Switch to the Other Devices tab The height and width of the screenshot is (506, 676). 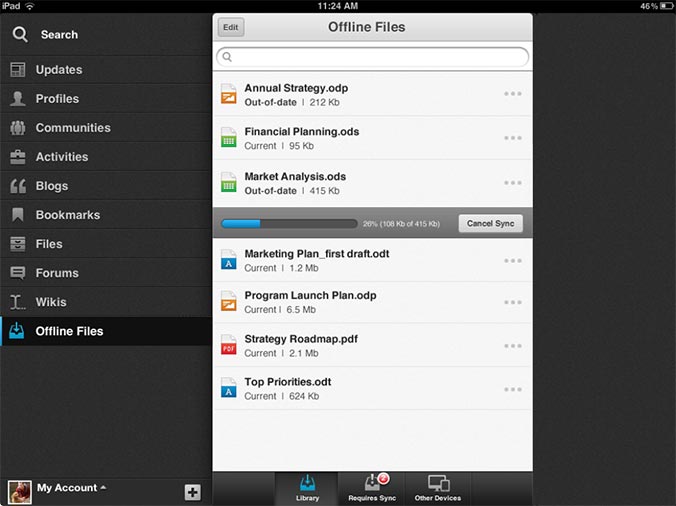point(438,488)
